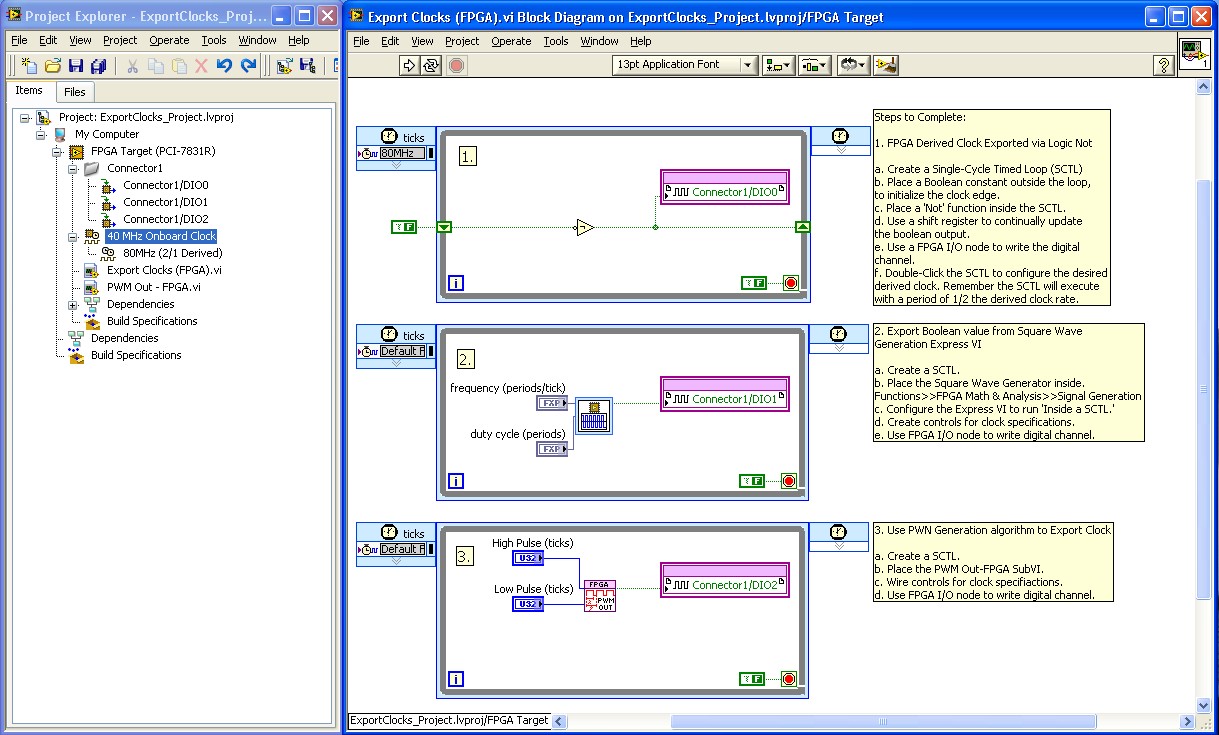This screenshot has height=735, width=1219.
Task: Select Export Clocks (FPGA).vi in the project tree
Action: pyautogui.click(x=164, y=270)
